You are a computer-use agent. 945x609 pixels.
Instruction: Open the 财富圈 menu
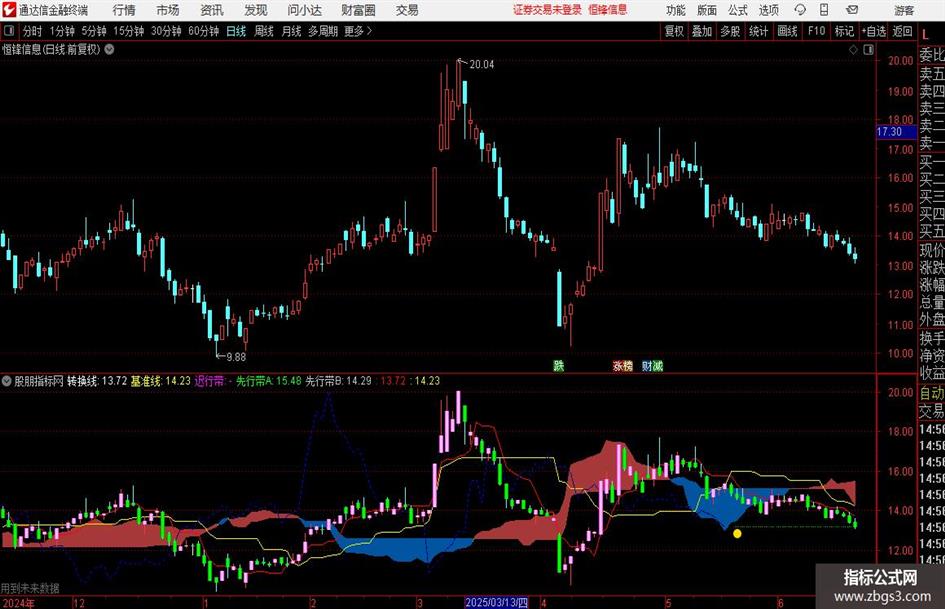[x=358, y=10]
